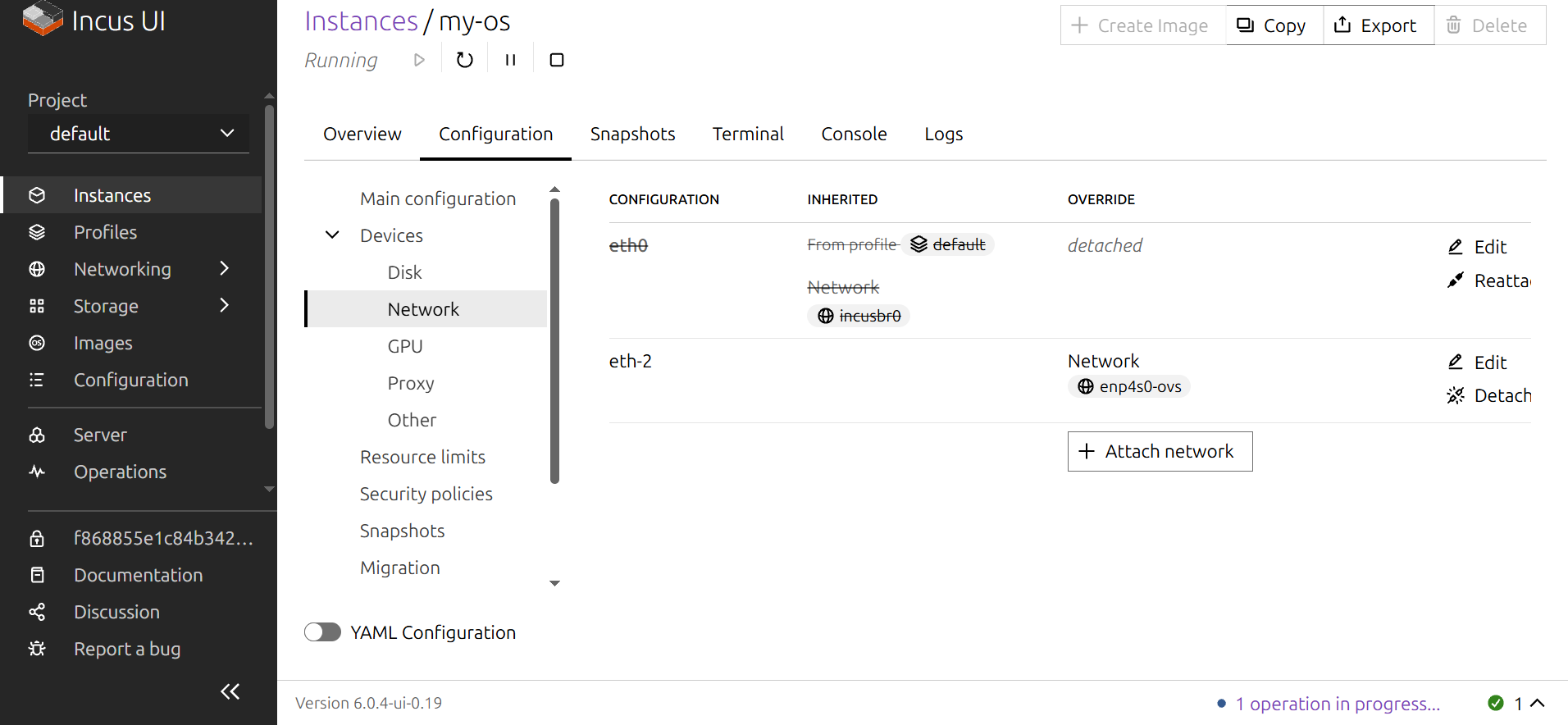Expand the Storage sidebar submenu

(x=224, y=306)
